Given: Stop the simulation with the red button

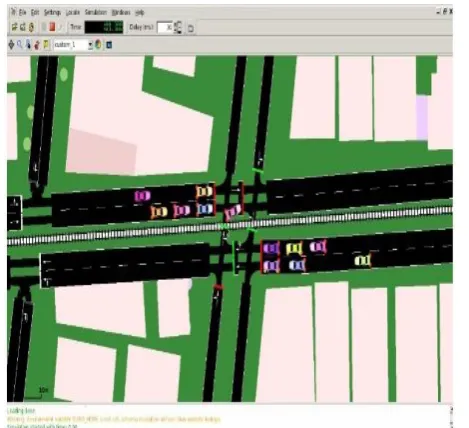Looking at the screenshot, I should [52, 27].
